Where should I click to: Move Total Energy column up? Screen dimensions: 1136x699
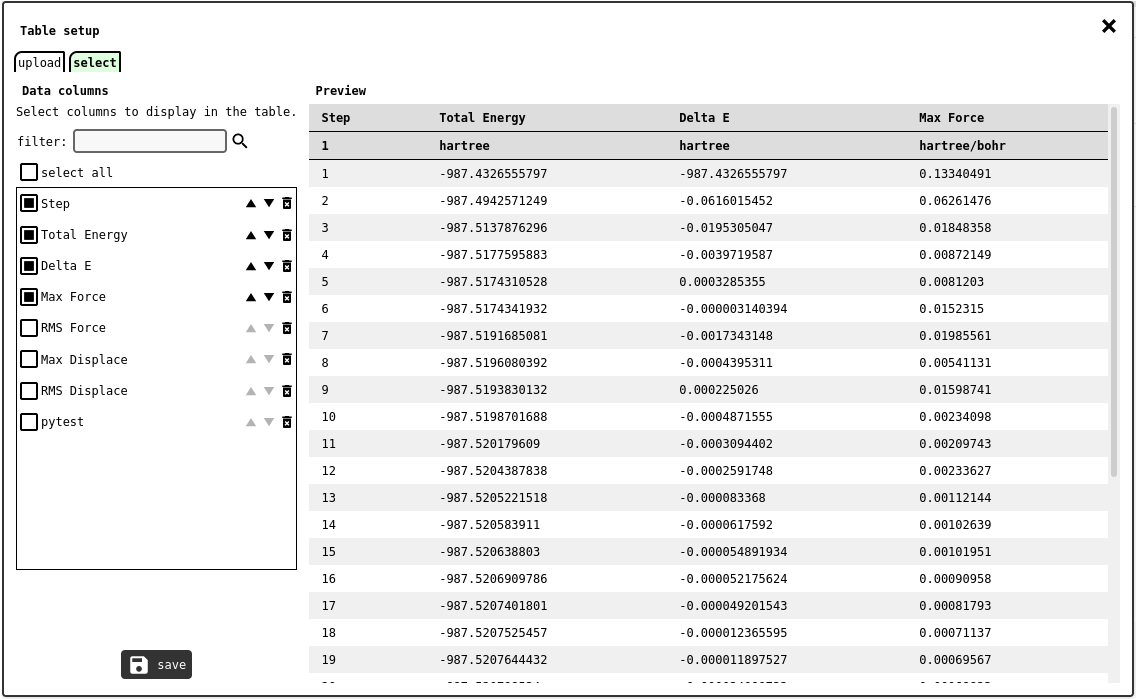251,235
